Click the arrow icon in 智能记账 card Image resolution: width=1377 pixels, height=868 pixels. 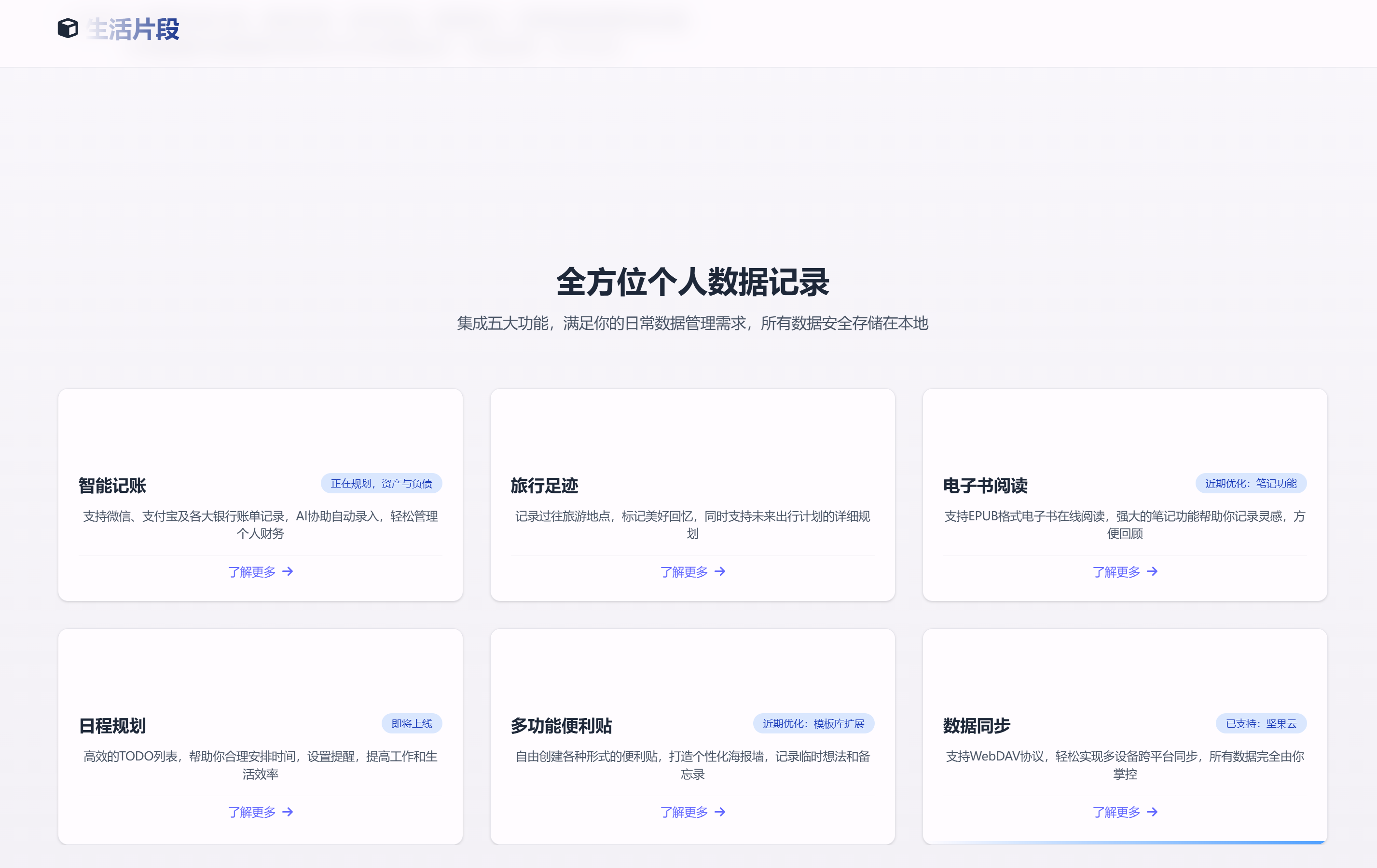tap(288, 571)
